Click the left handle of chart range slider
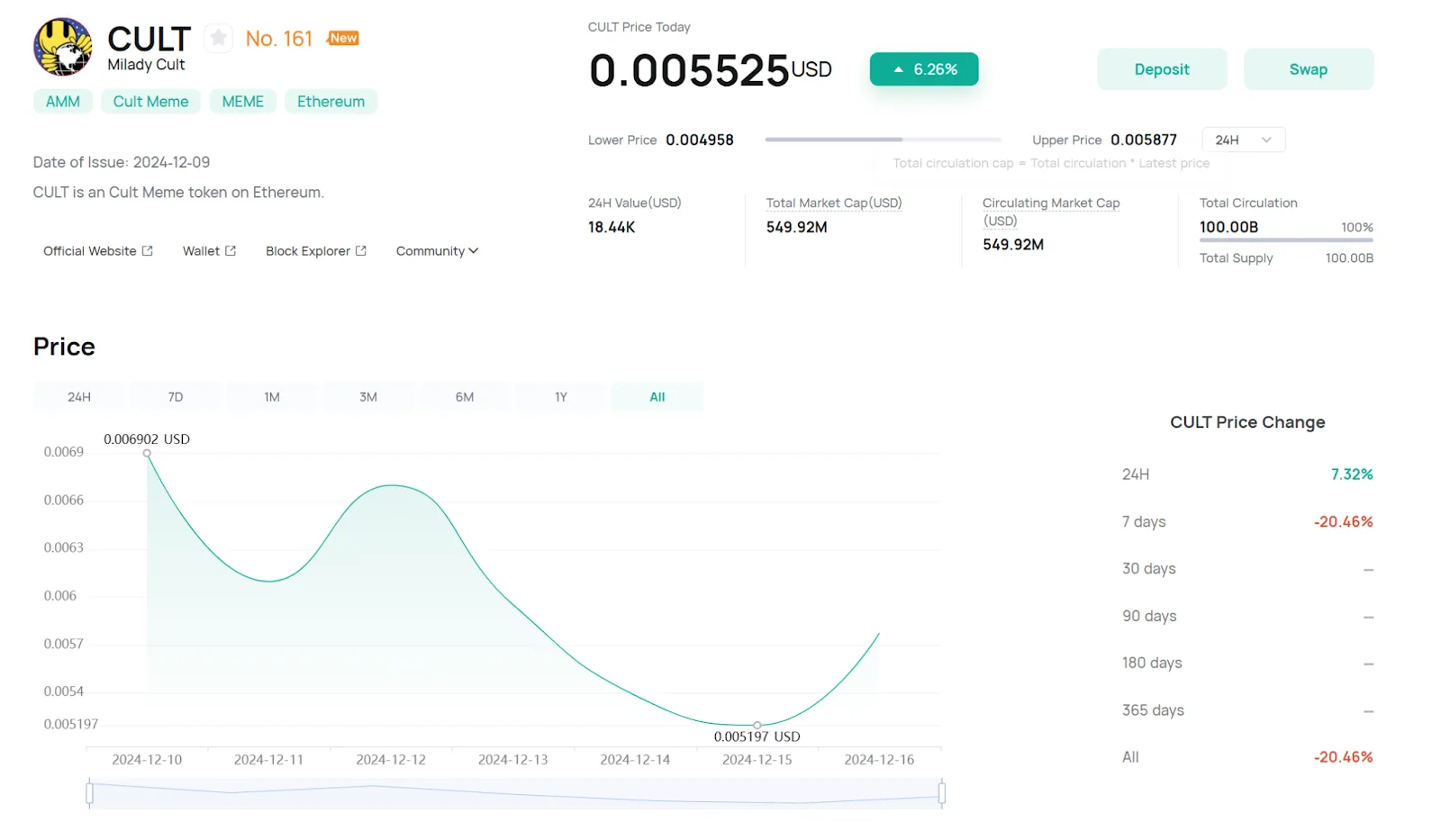 tap(89, 793)
